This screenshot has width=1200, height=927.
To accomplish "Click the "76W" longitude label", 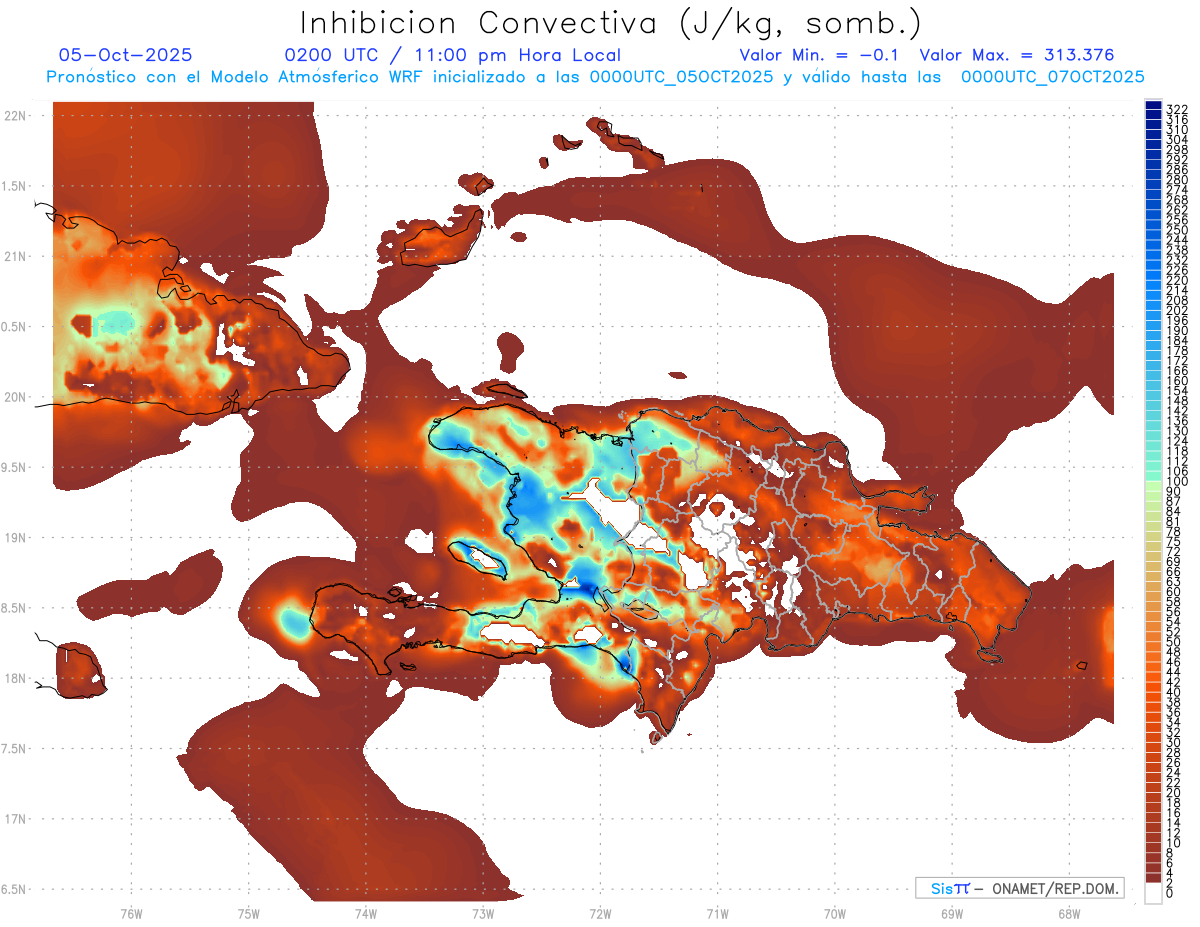I will click(x=131, y=913).
